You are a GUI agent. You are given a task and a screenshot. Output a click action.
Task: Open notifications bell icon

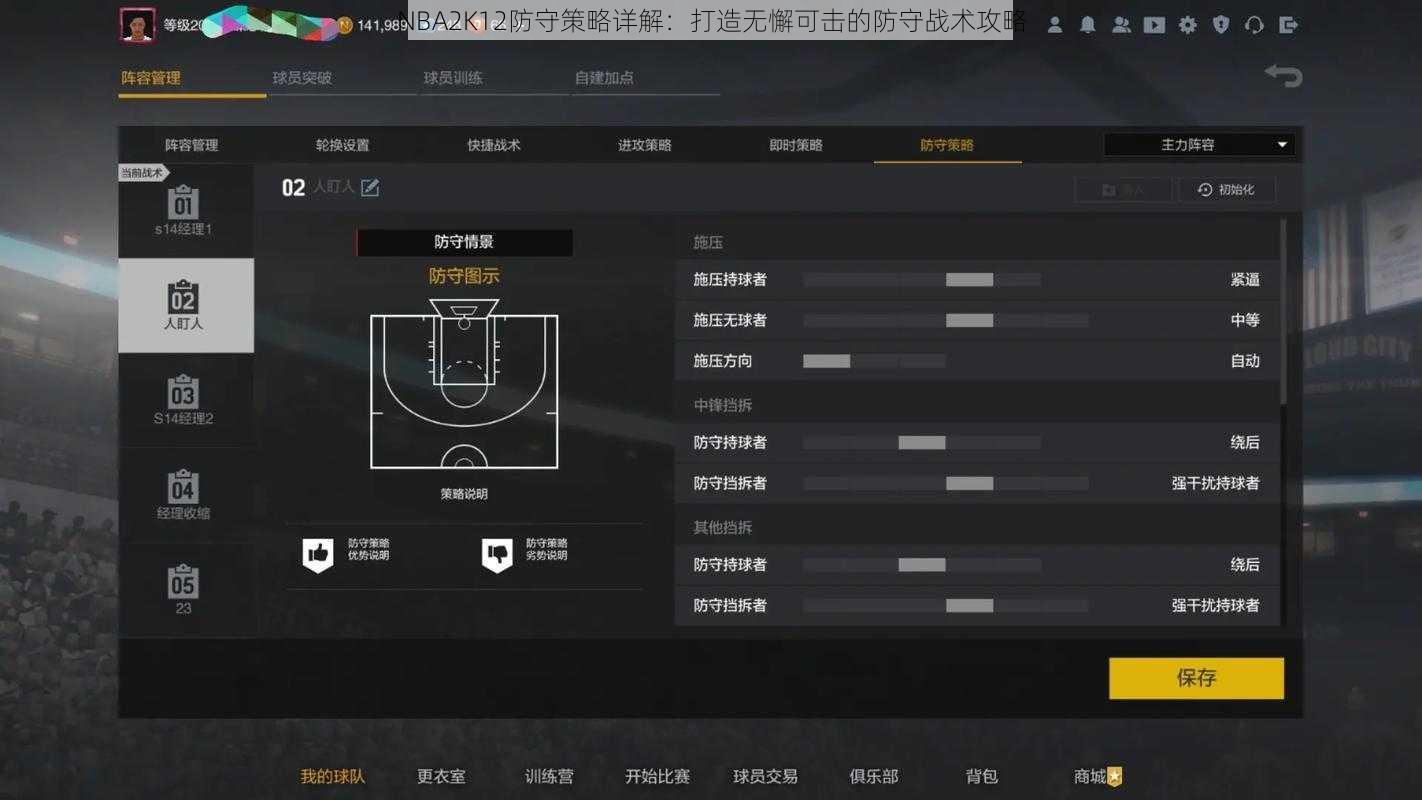click(x=1088, y=25)
